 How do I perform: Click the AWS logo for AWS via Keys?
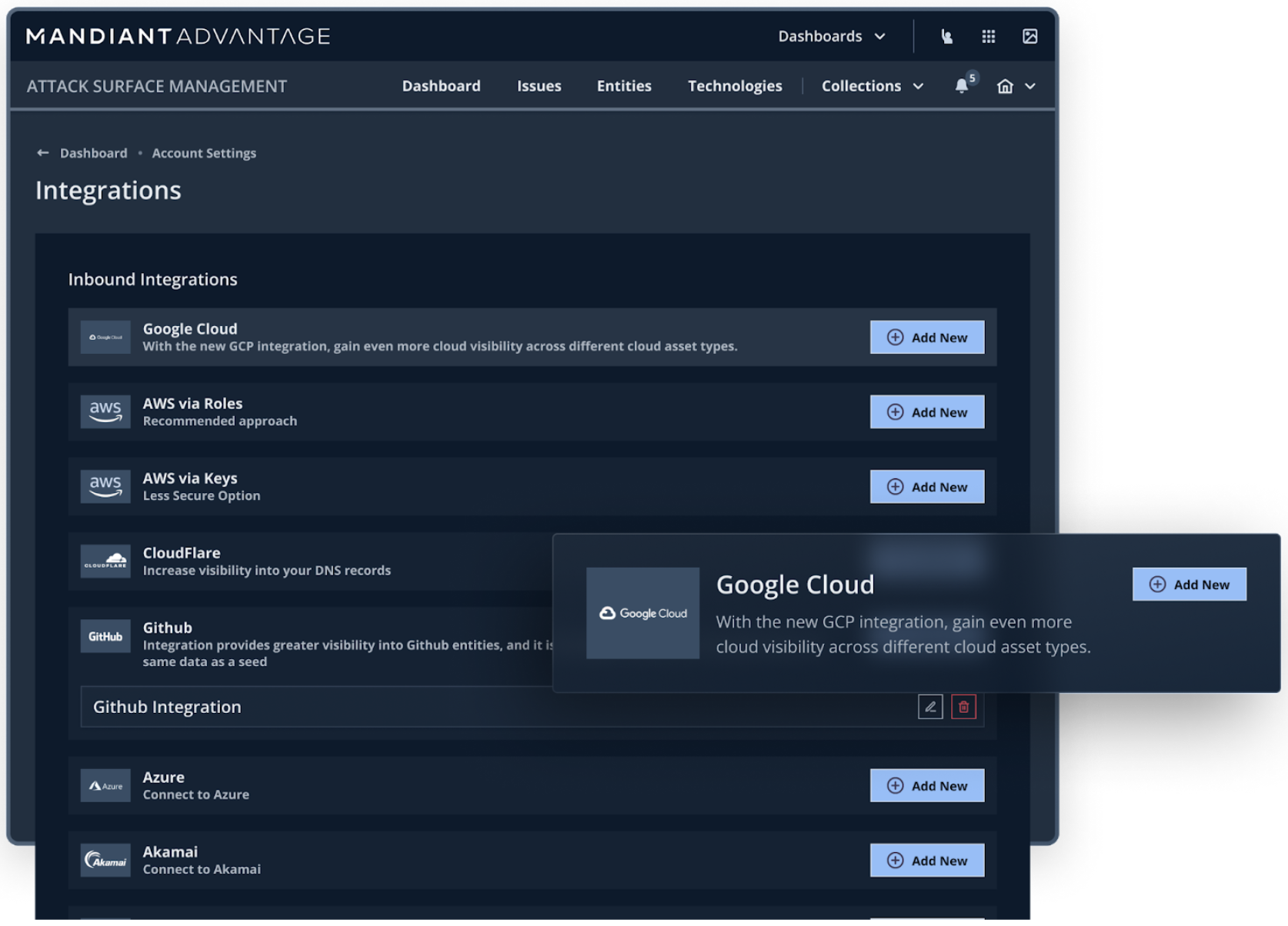[x=105, y=487]
